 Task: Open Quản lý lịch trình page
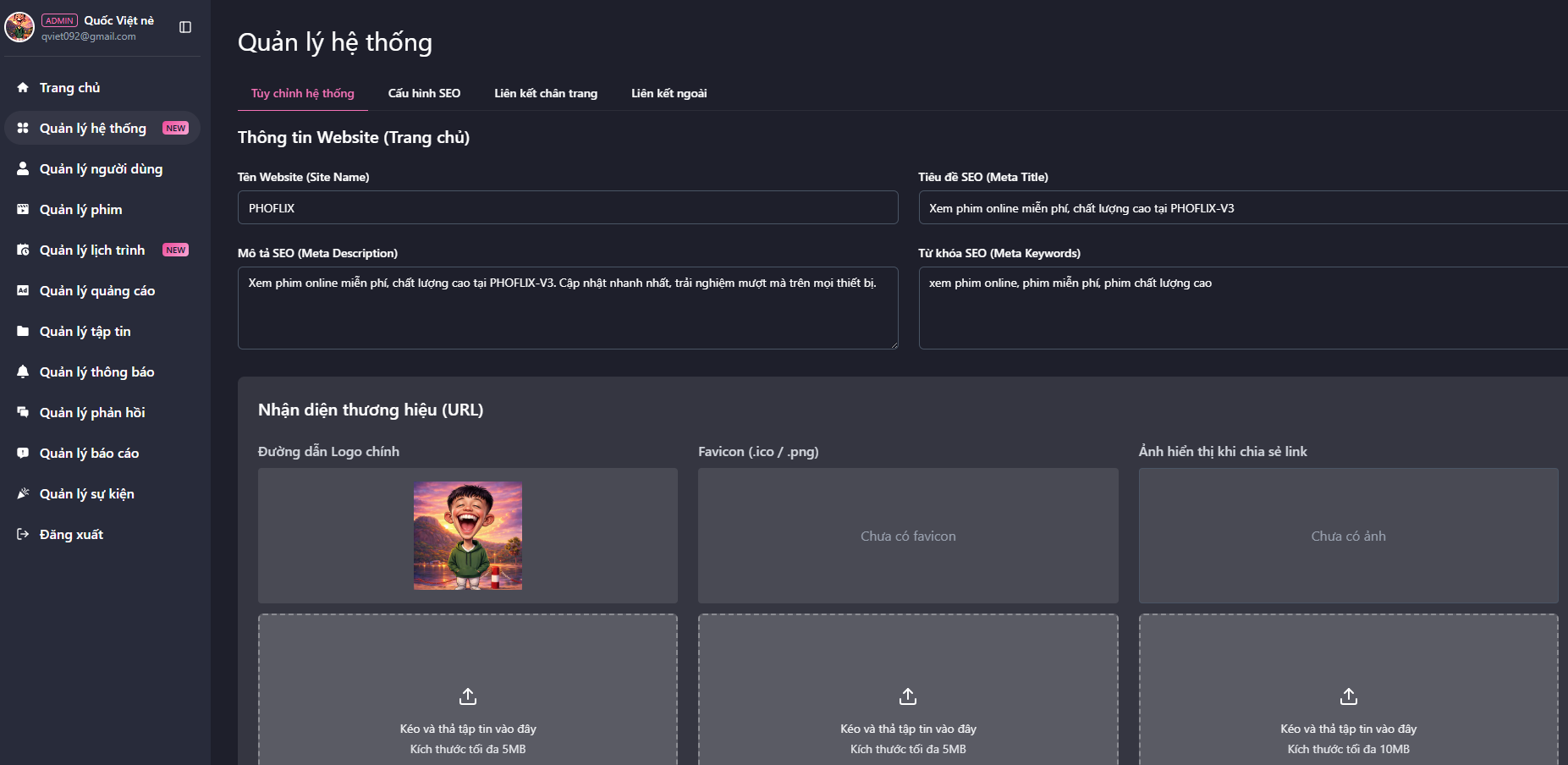tap(102, 250)
